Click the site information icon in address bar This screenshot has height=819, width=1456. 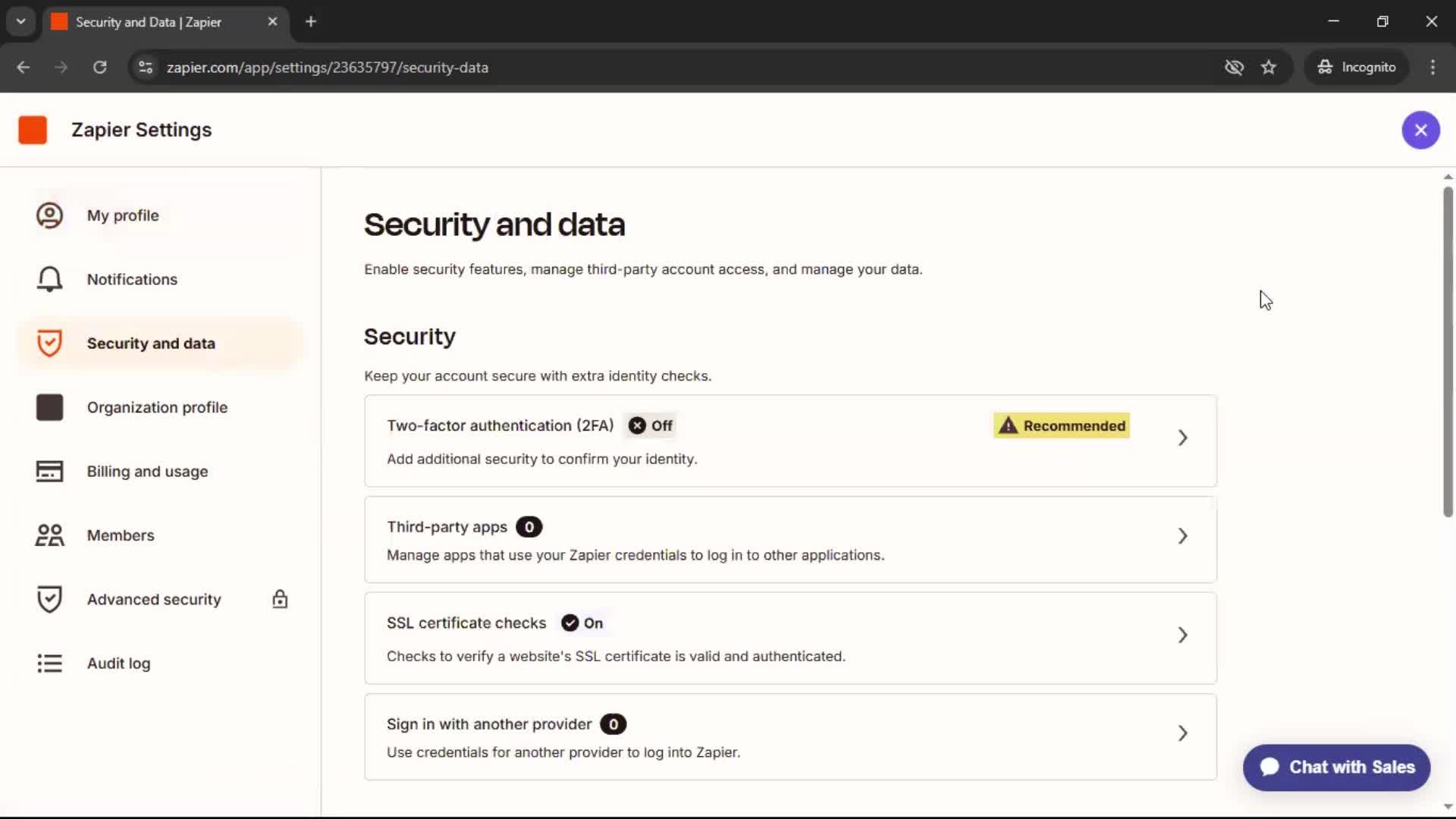click(146, 67)
